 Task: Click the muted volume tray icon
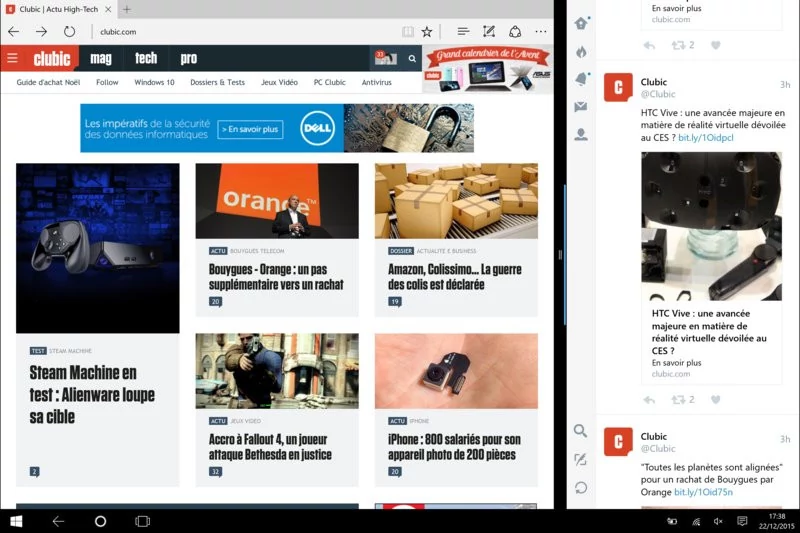(x=718, y=521)
